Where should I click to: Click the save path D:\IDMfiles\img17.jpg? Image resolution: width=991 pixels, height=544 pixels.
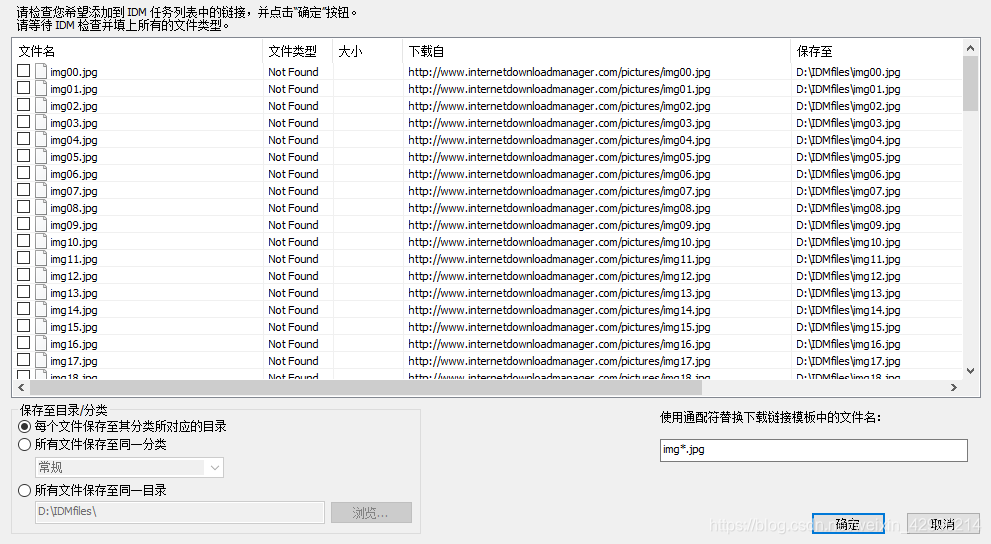click(x=848, y=361)
